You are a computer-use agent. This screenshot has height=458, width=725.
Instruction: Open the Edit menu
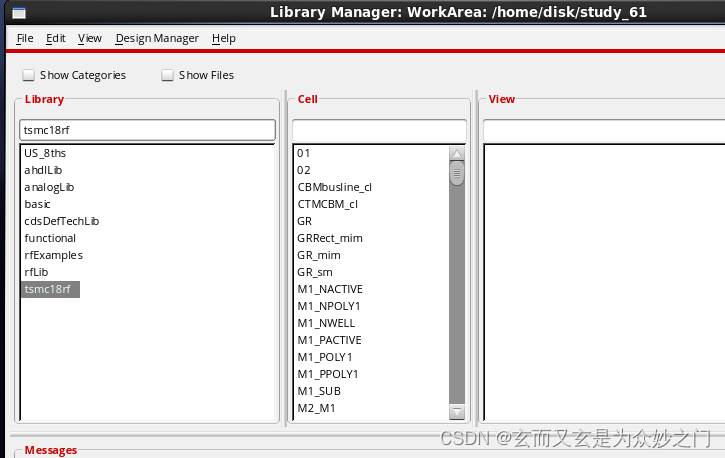click(56, 38)
